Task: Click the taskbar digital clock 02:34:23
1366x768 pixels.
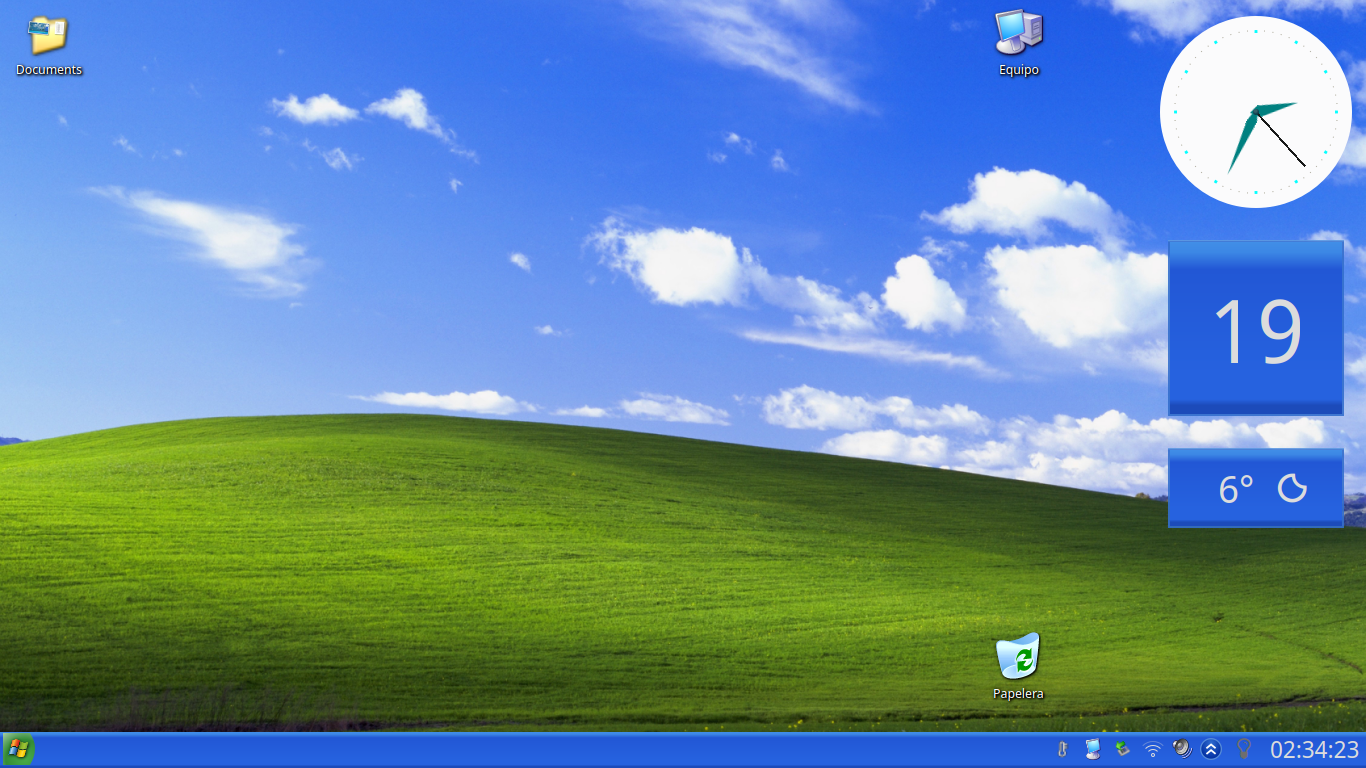Action: 1315,749
